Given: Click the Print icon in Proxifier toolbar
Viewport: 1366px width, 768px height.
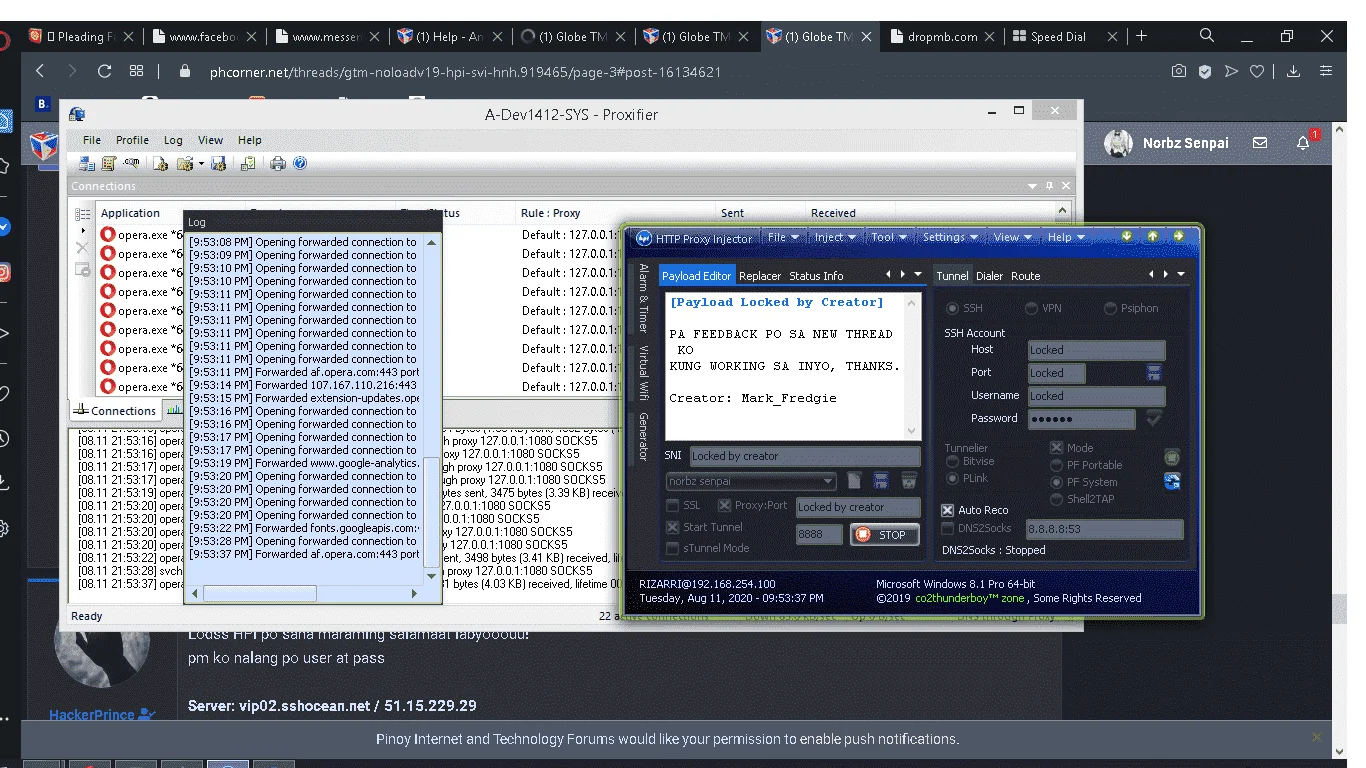Looking at the screenshot, I should (277, 163).
